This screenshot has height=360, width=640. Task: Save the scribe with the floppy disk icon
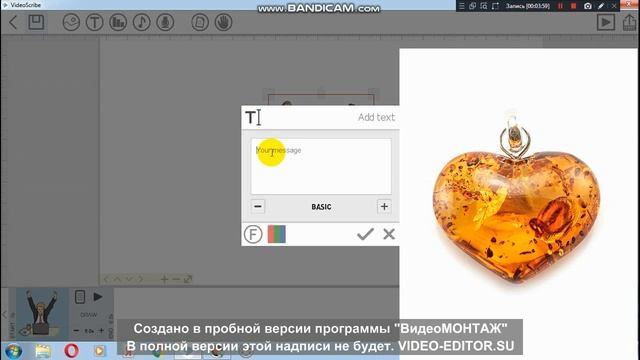pyautogui.click(x=36, y=22)
